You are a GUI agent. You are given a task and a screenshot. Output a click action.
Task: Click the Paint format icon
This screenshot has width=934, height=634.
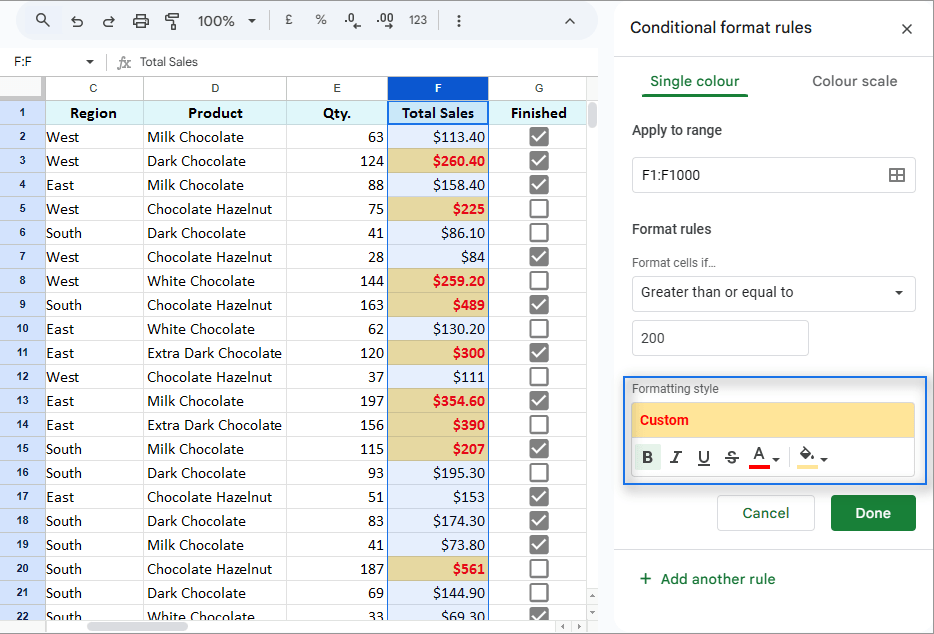[x=170, y=20]
